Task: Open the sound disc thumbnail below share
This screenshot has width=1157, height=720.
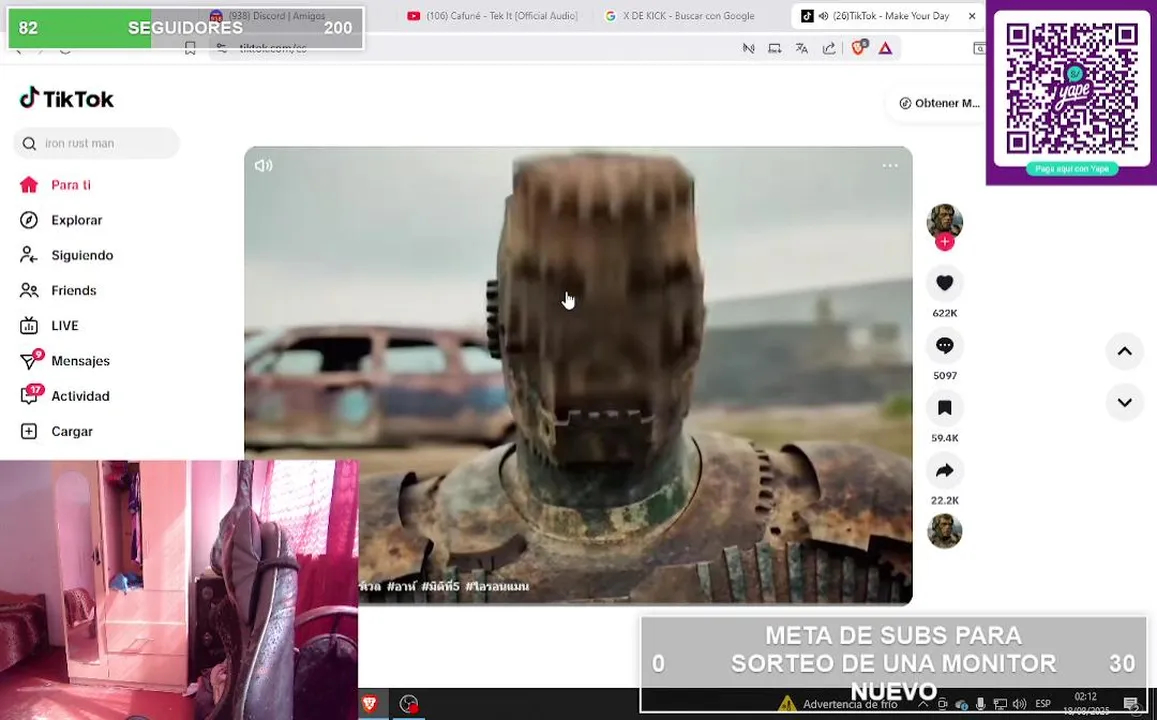Action: 944,530
